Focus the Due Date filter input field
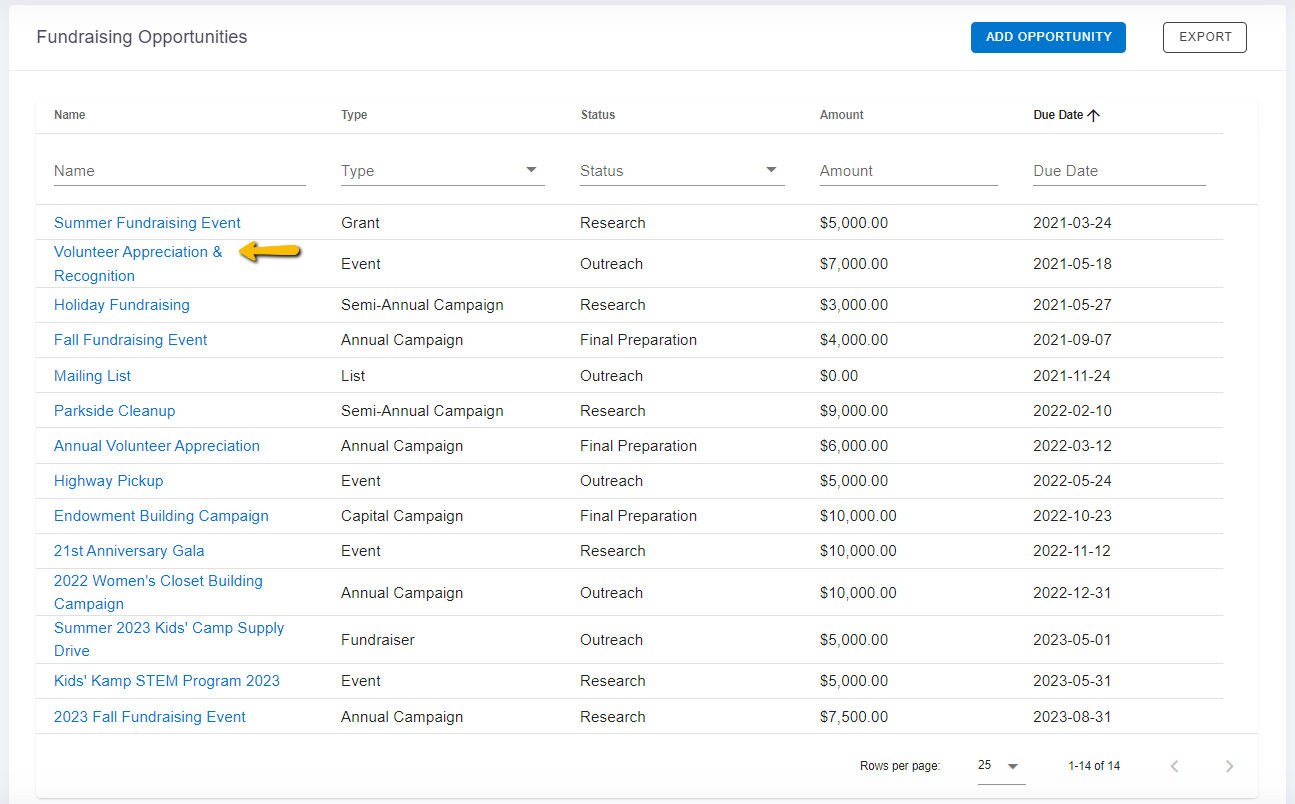The width and height of the screenshot is (1295, 804). pyautogui.click(x=1119, y=171)
